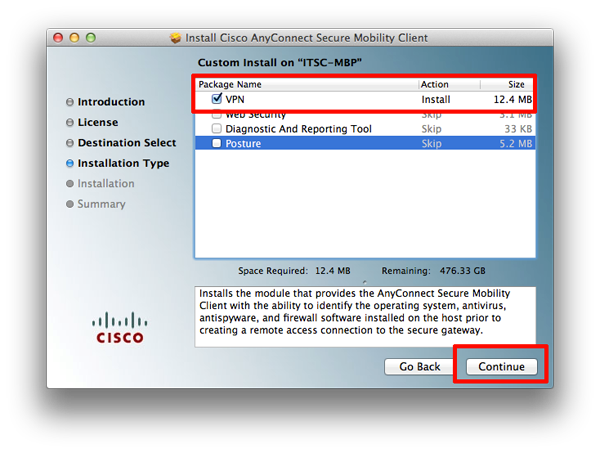
Task: Toggle the Web Security package checkbox
Action: [x=217, y=116]
